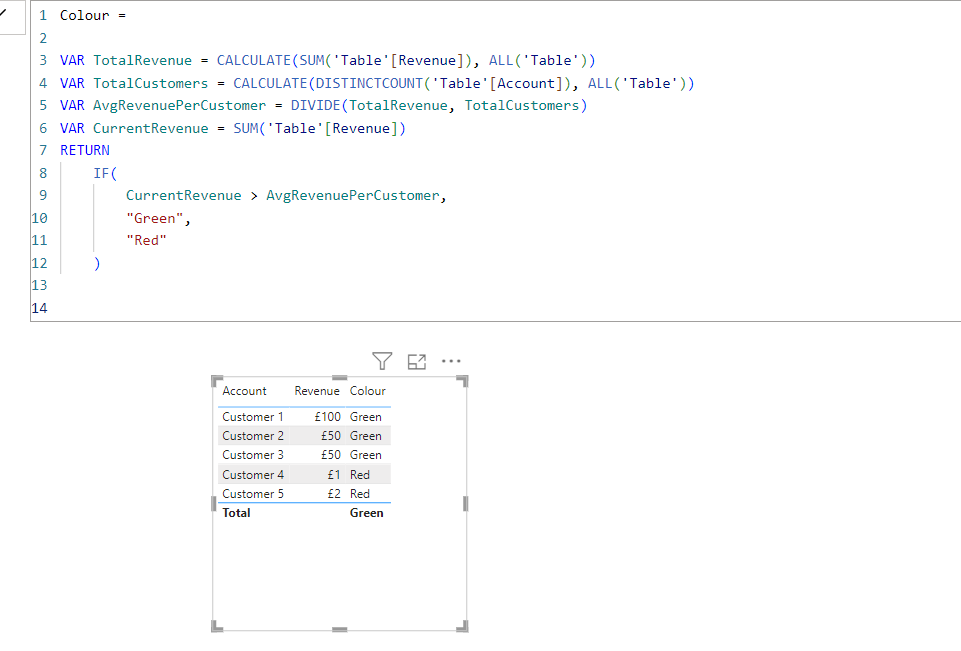The width and height of the screenshot is (961, 651).
Task: Click the VAR TotalCustomers formula line
Action: pos(377,83)
